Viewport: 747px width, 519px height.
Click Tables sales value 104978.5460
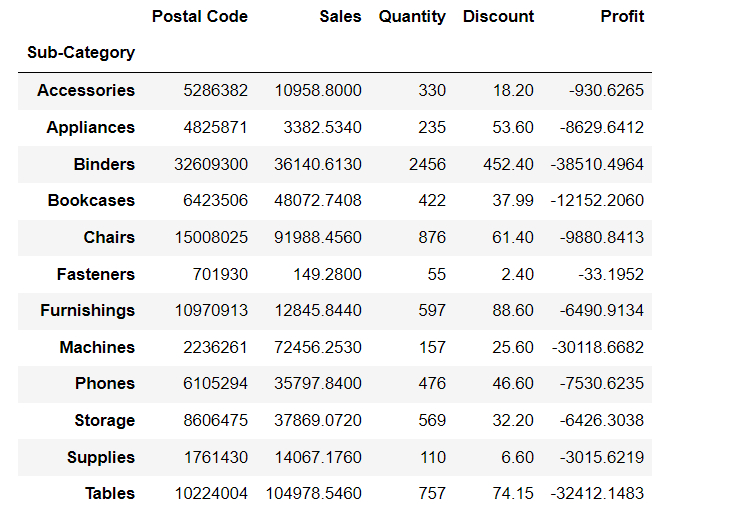(313, 494)
